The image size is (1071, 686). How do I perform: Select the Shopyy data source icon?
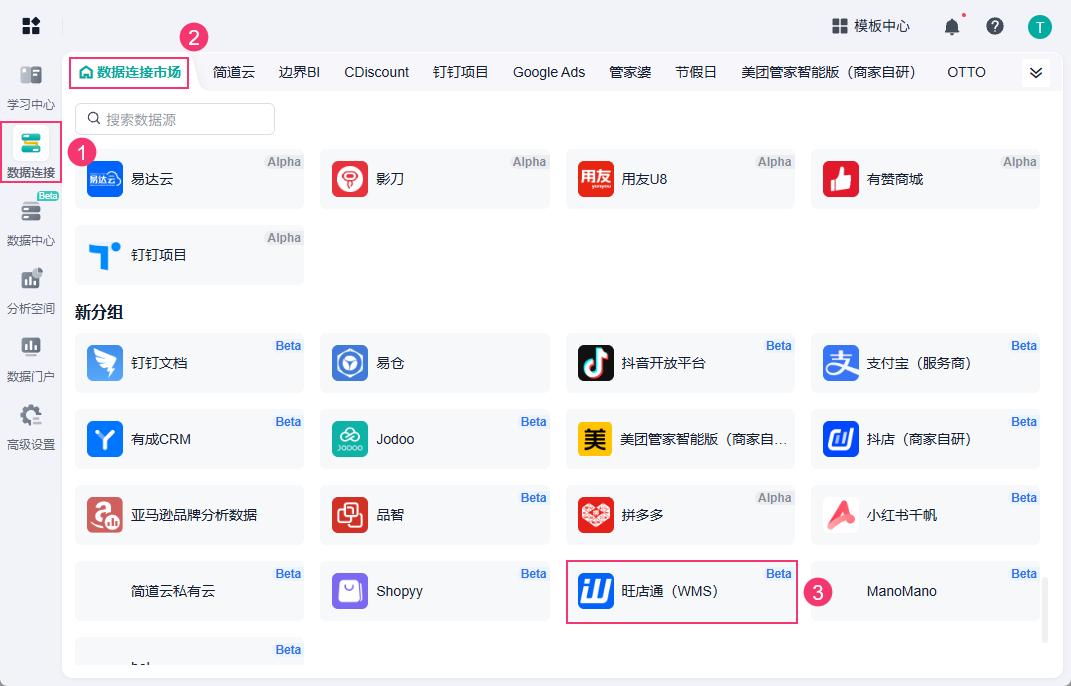tap(350, 591)
